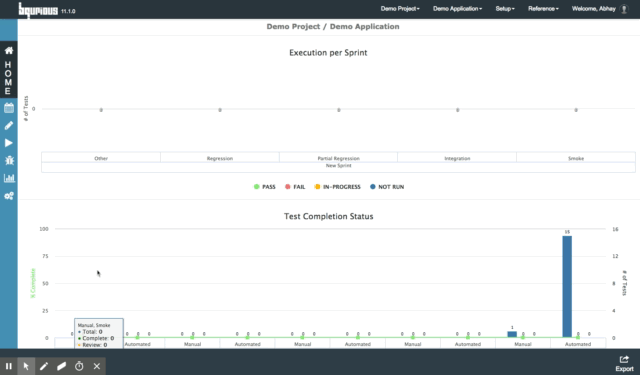Open the gears settings icon in the sidebar

coord(9,196)
